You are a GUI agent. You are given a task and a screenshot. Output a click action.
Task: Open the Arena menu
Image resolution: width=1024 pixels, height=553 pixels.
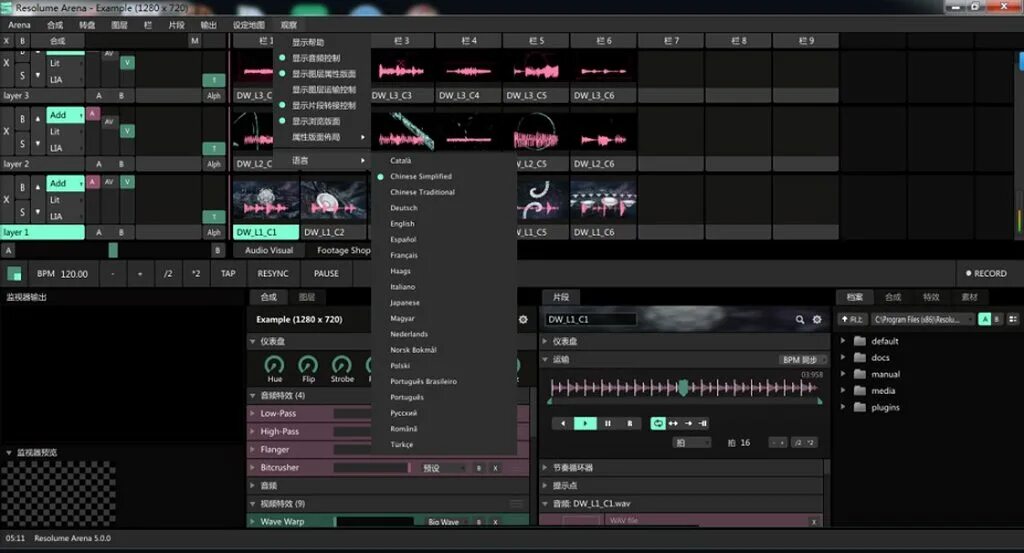pos(19,25)
